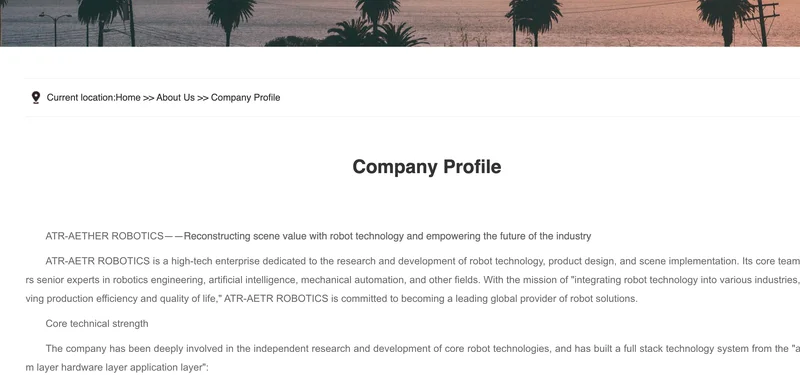800x375 pixels.
Task: Select the Company Profile breadcrumb item
Action: (245, 97)
